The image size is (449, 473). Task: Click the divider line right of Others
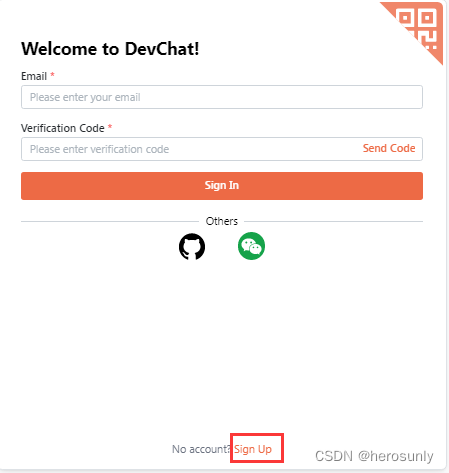(333, 221)
